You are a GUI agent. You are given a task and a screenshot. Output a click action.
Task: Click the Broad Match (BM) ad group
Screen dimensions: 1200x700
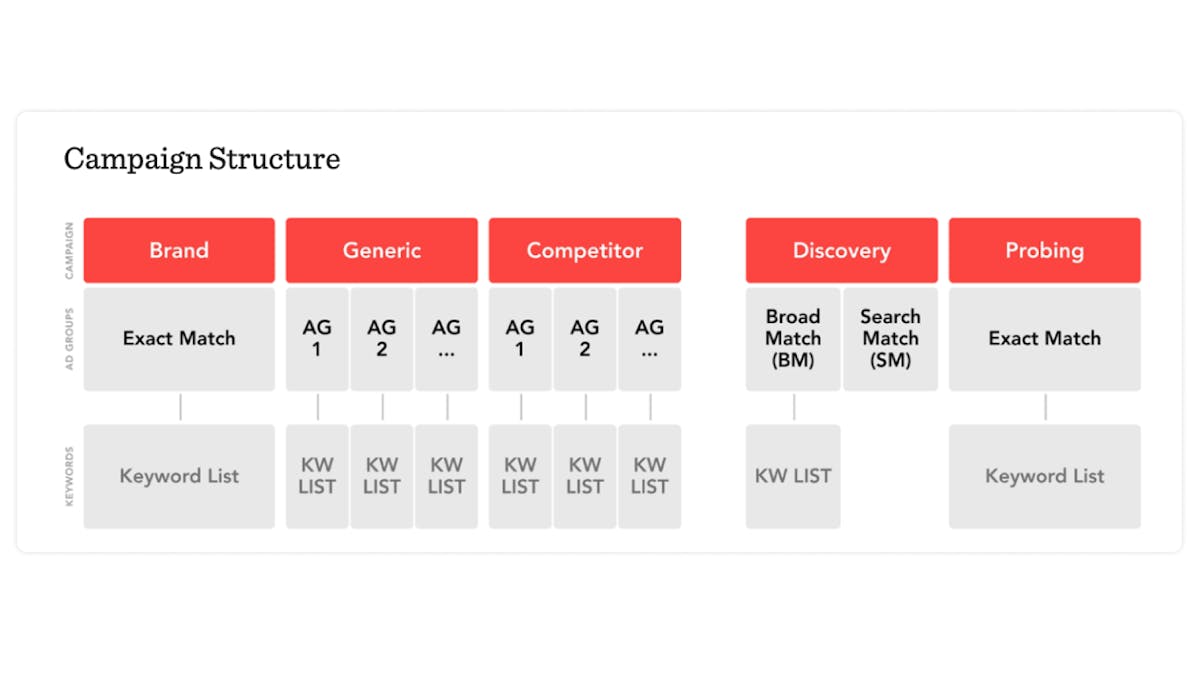(793, 339)
